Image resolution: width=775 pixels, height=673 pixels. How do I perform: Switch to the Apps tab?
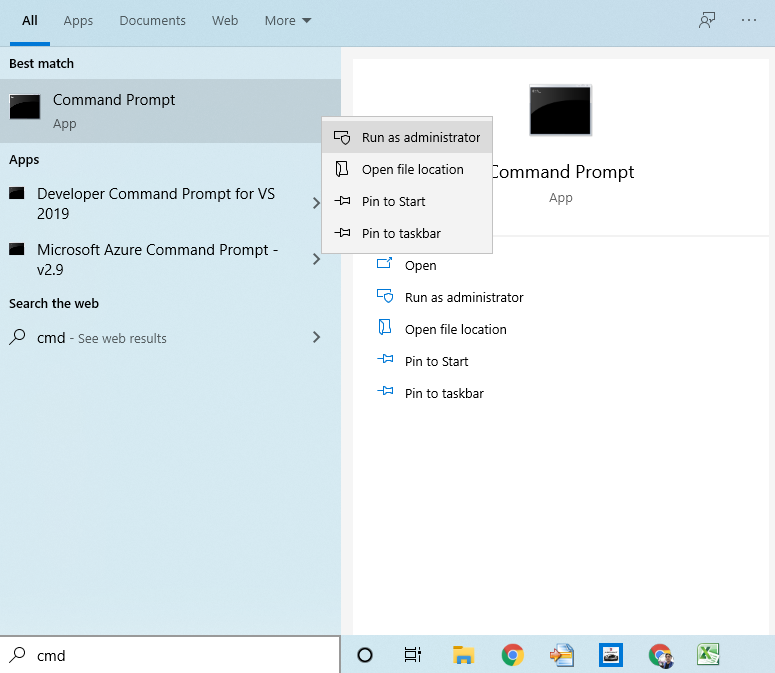pos(78,21)
